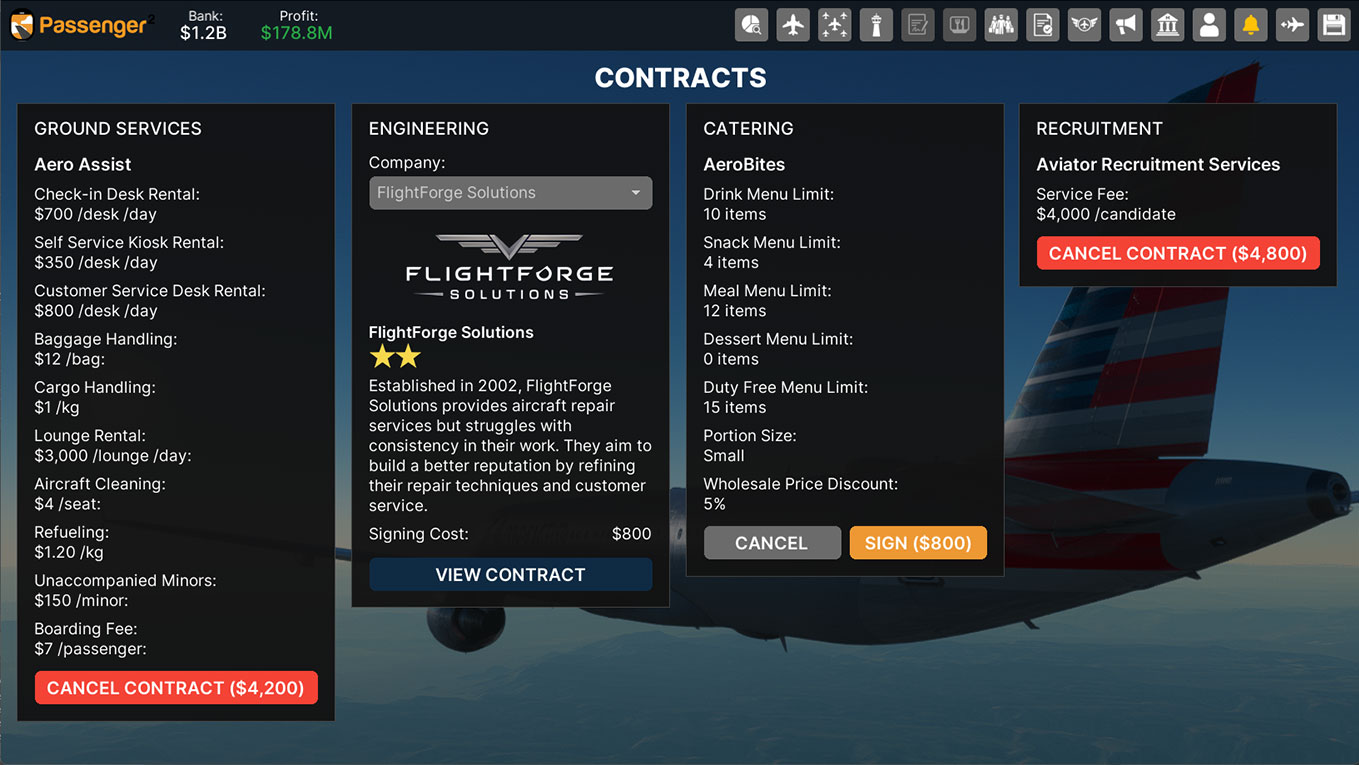Click the control tower icon
The image size is (1359, 765).
point(876,25)
